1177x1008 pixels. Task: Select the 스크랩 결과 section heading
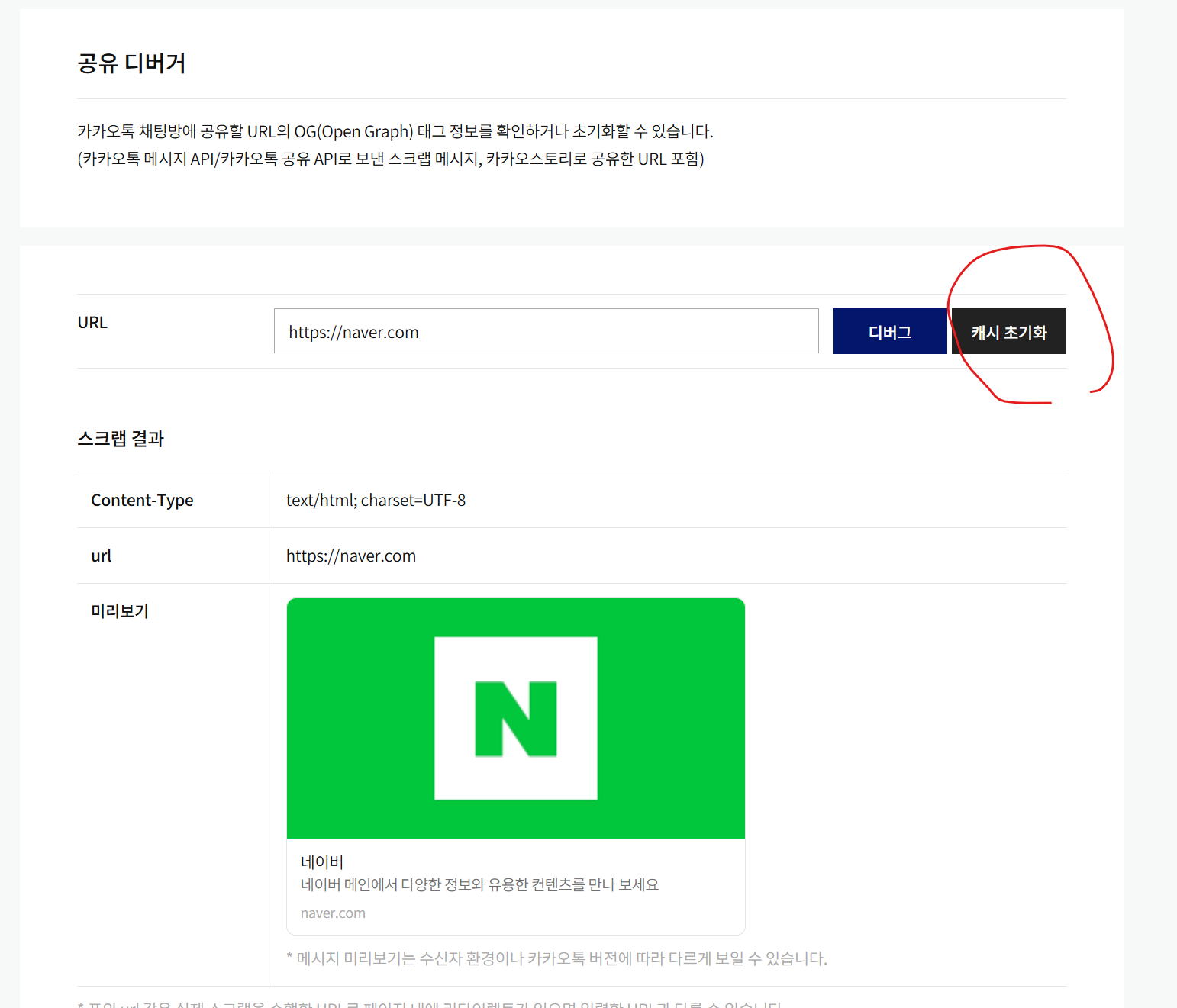coord(121,439)
